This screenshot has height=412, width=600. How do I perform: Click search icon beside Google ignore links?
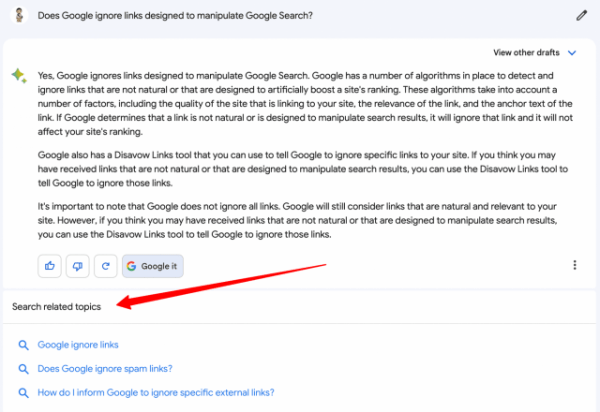[x=23, y=345]
